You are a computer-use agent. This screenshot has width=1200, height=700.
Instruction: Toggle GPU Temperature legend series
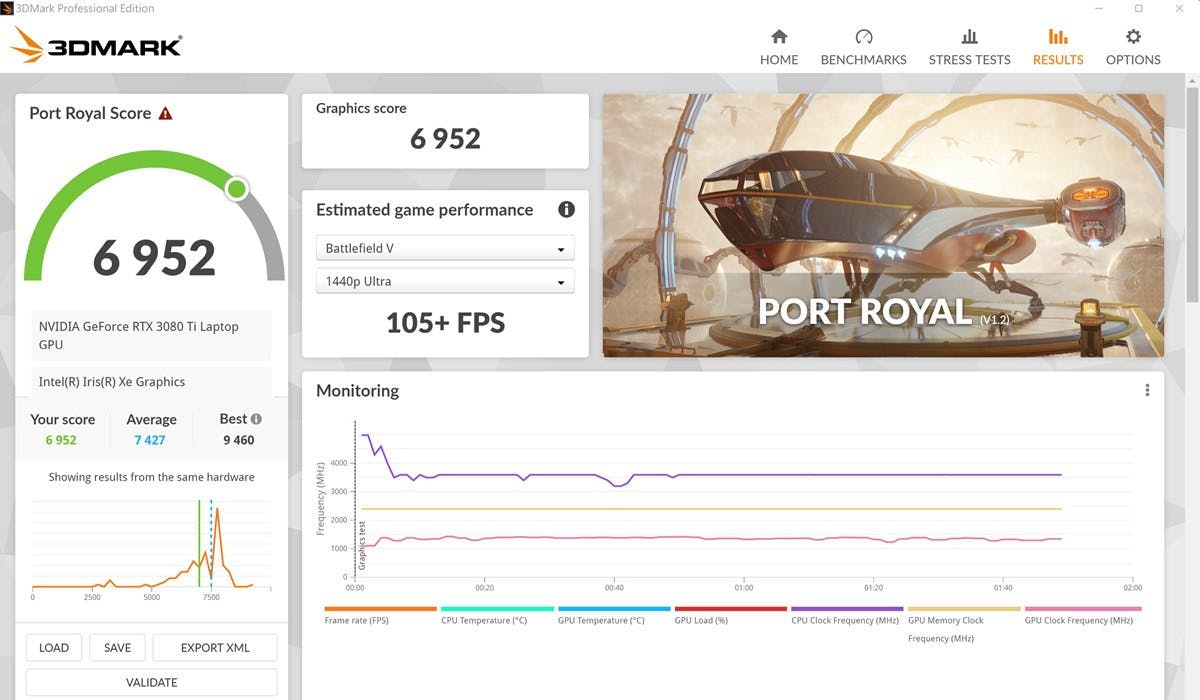[614, 615]
